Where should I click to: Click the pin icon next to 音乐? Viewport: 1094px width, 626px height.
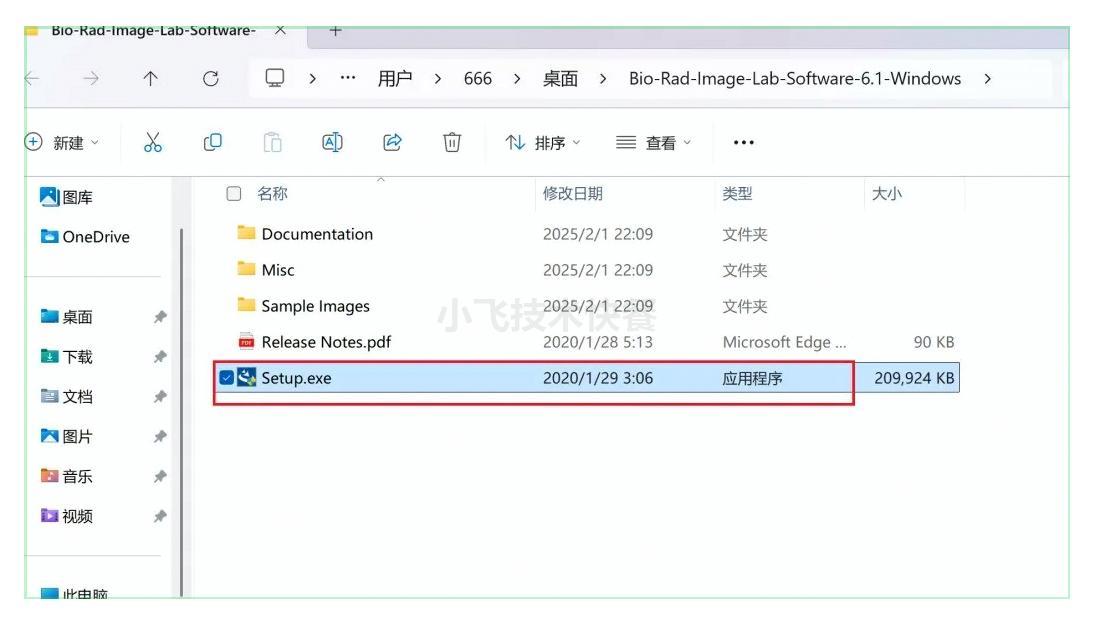(160, 476)
